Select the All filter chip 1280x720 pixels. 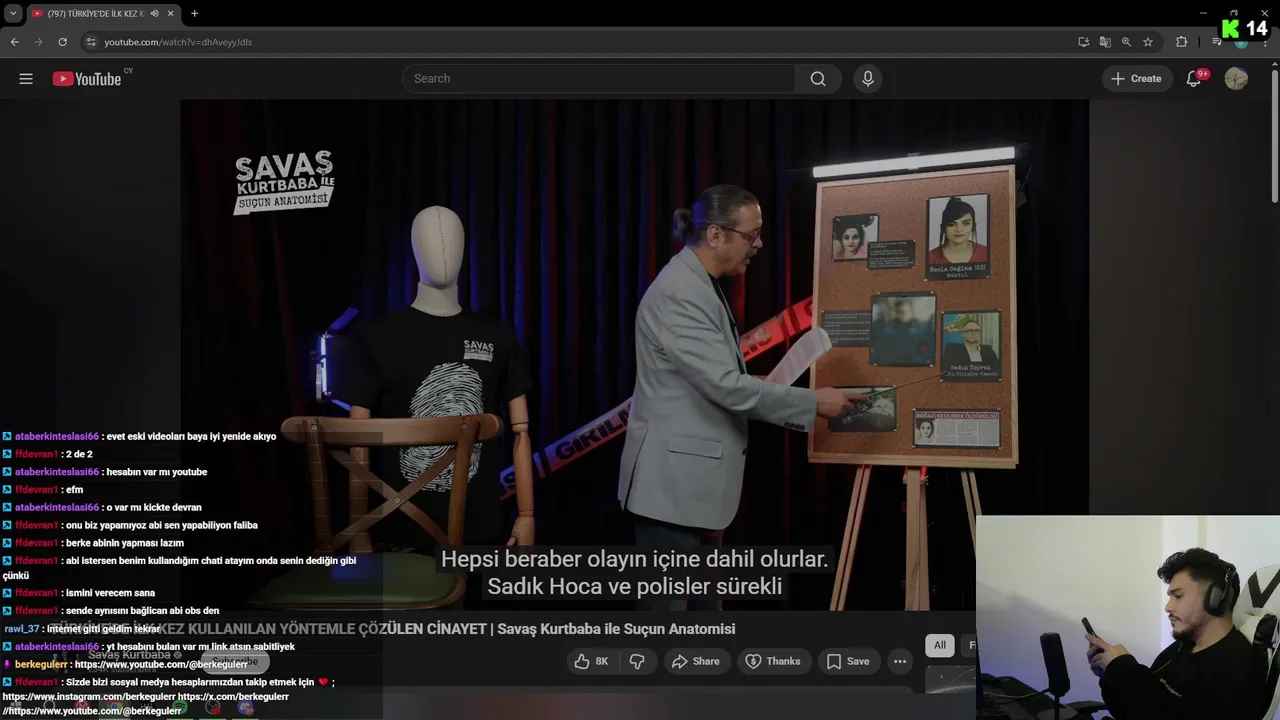click(x=940, y=645)
